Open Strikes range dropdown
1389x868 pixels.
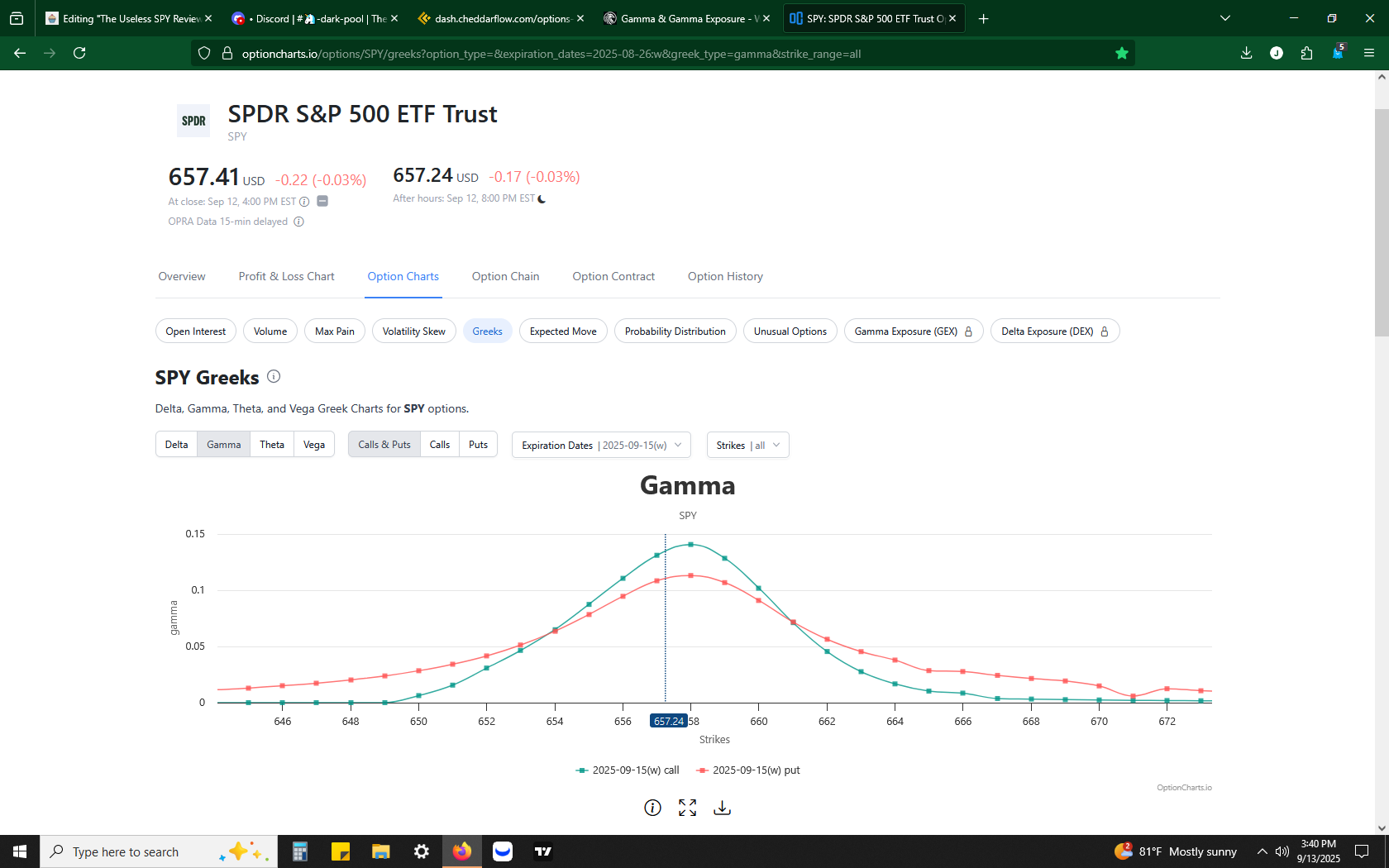point(747,445)
